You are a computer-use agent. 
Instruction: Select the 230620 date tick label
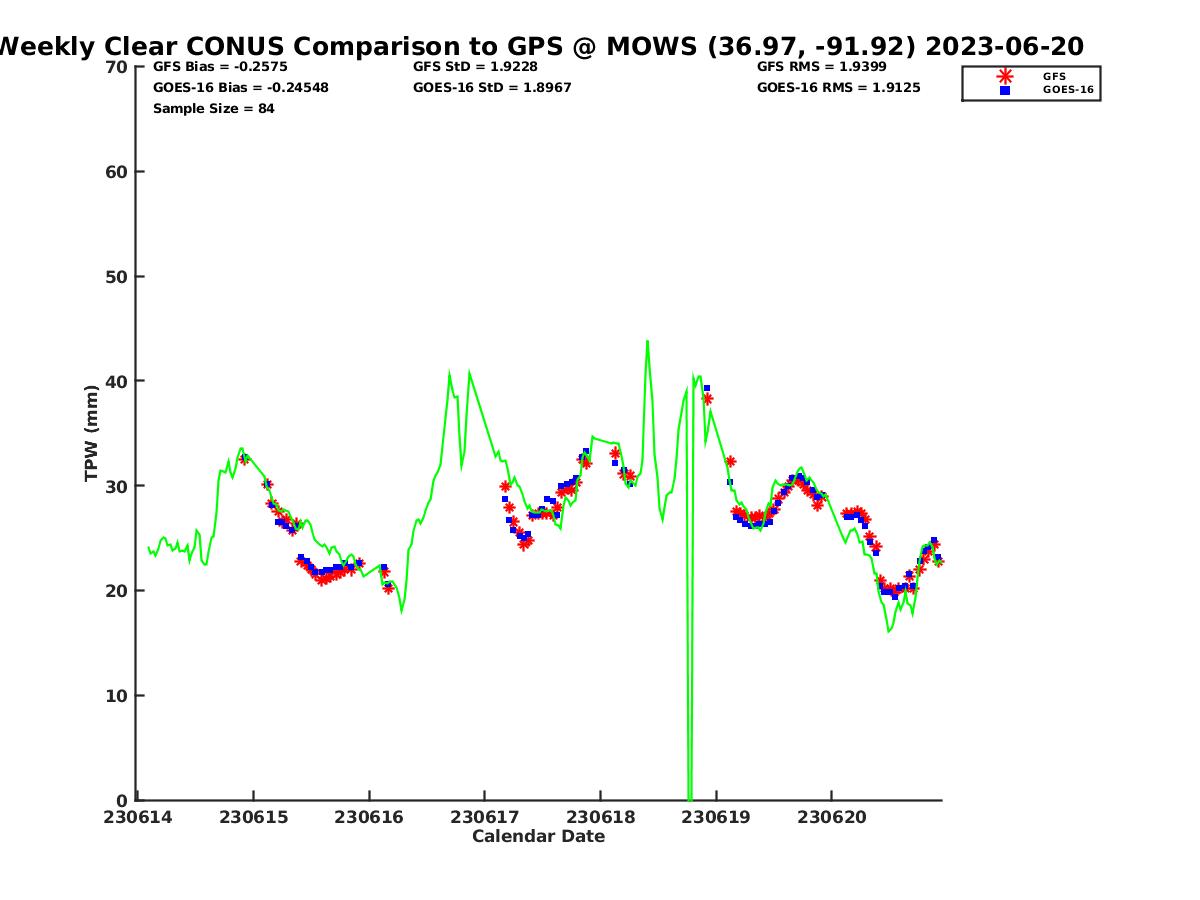click(x=832, y=817)
